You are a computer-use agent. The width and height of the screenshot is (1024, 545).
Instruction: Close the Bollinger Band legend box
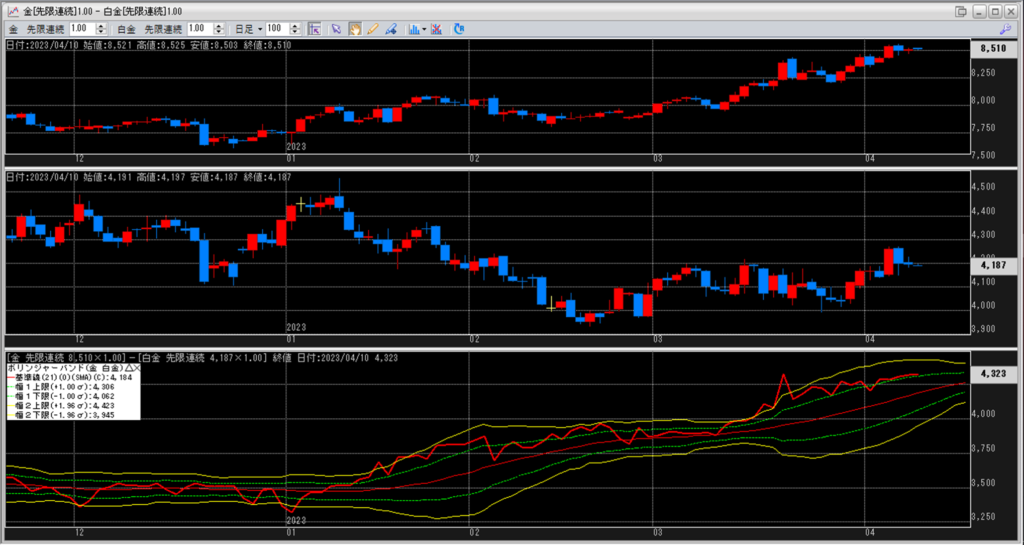coord(137,369)
